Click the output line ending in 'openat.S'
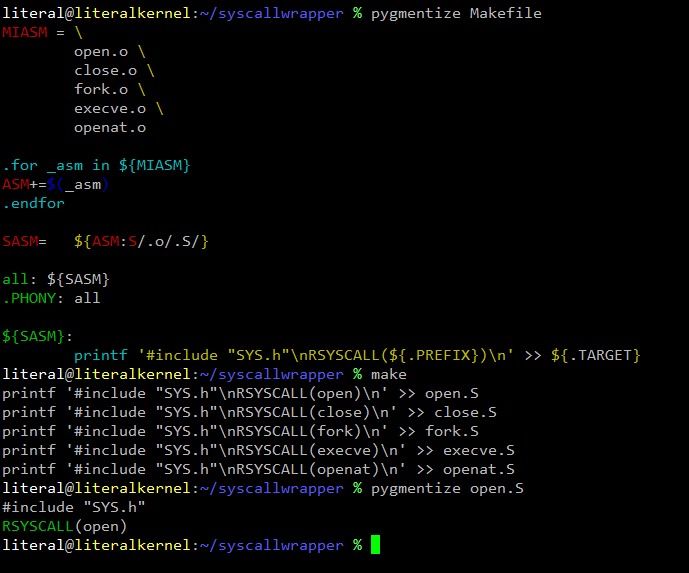Screen dimensions: 689x573 pos(258,469)
